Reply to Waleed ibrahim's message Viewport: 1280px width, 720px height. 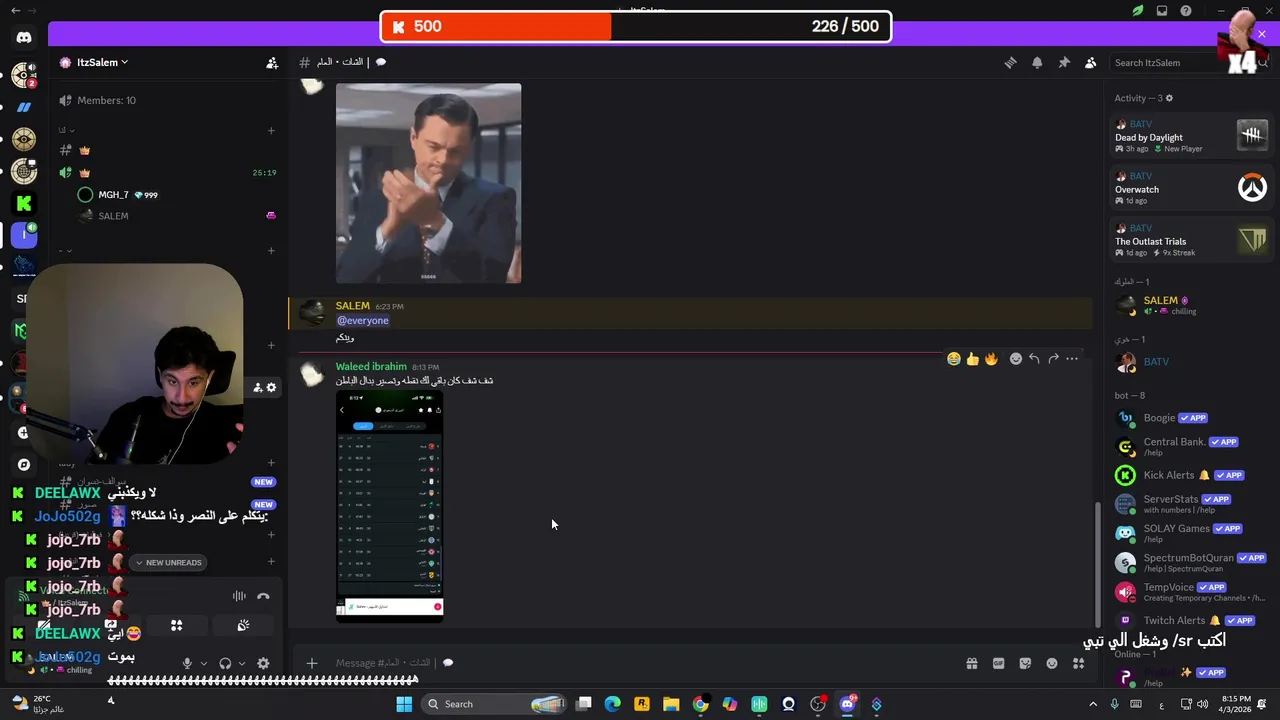[1034, 359]
